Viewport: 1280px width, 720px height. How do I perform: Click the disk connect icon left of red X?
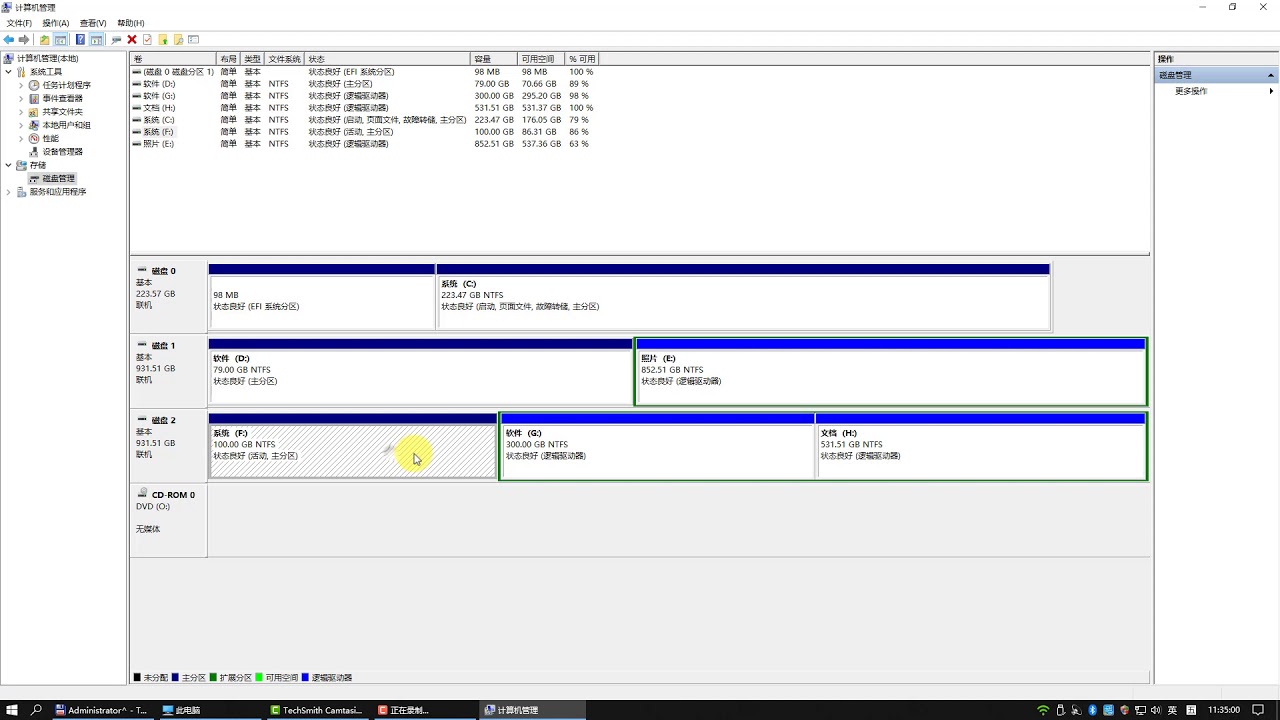pos(116,40)
